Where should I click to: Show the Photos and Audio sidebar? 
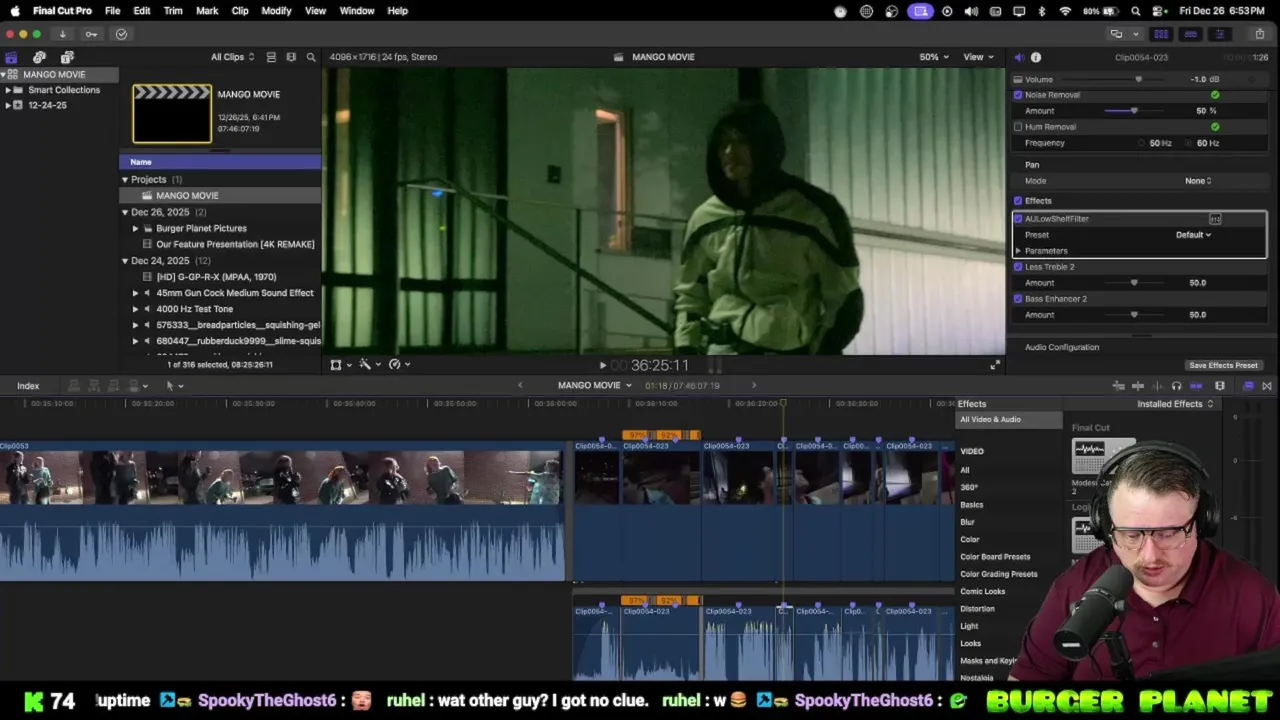39,57
